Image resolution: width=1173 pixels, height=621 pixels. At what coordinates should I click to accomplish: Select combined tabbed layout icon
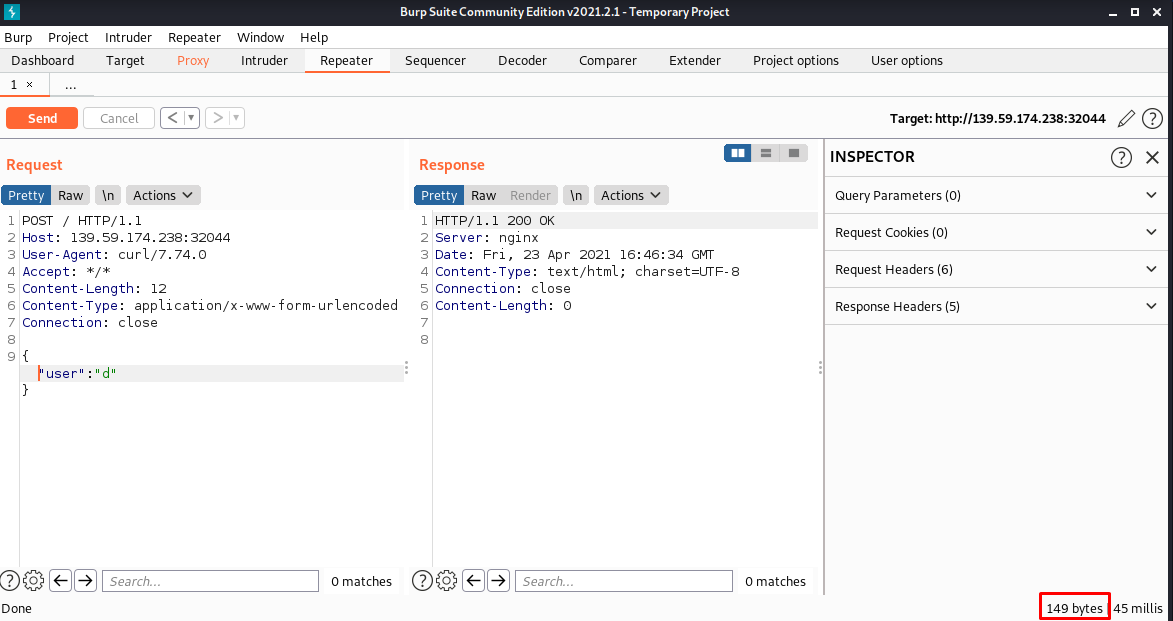coord(794,153)
